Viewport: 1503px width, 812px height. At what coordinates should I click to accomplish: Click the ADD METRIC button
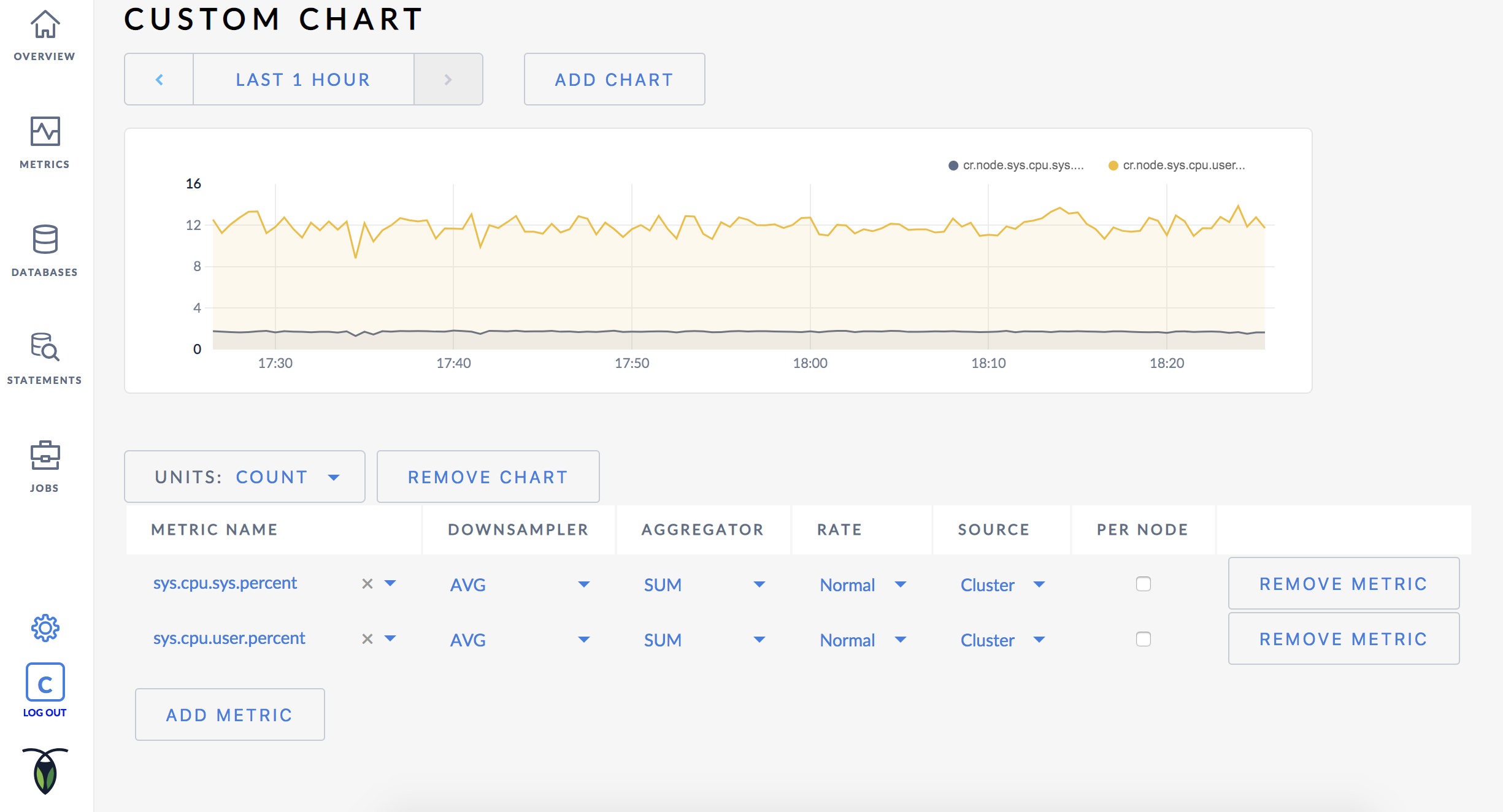coord(229,714)
